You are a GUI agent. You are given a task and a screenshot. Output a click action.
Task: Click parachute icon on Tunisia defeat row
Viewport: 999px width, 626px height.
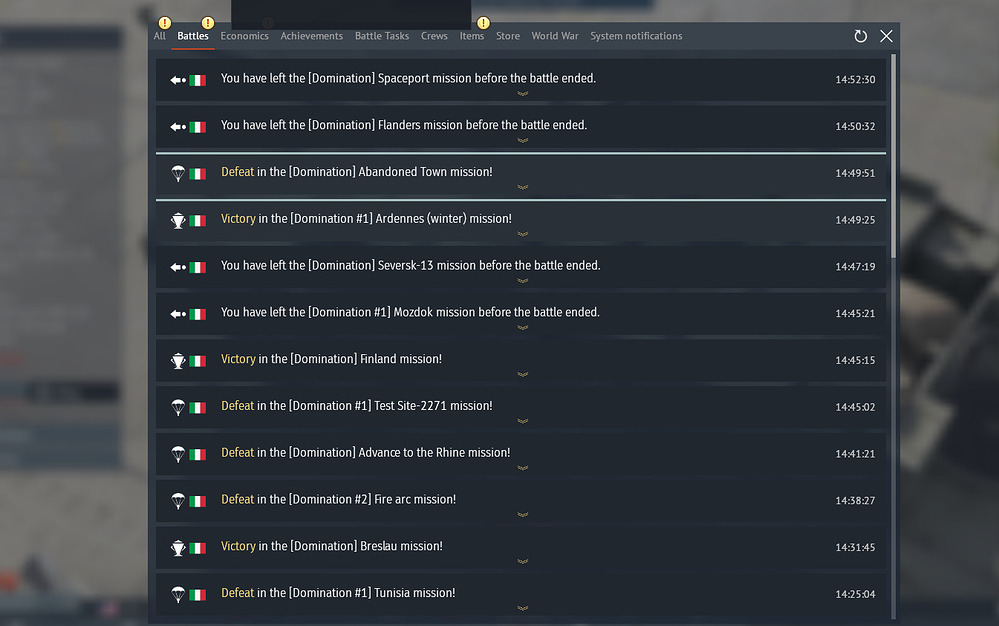[178, 595]
